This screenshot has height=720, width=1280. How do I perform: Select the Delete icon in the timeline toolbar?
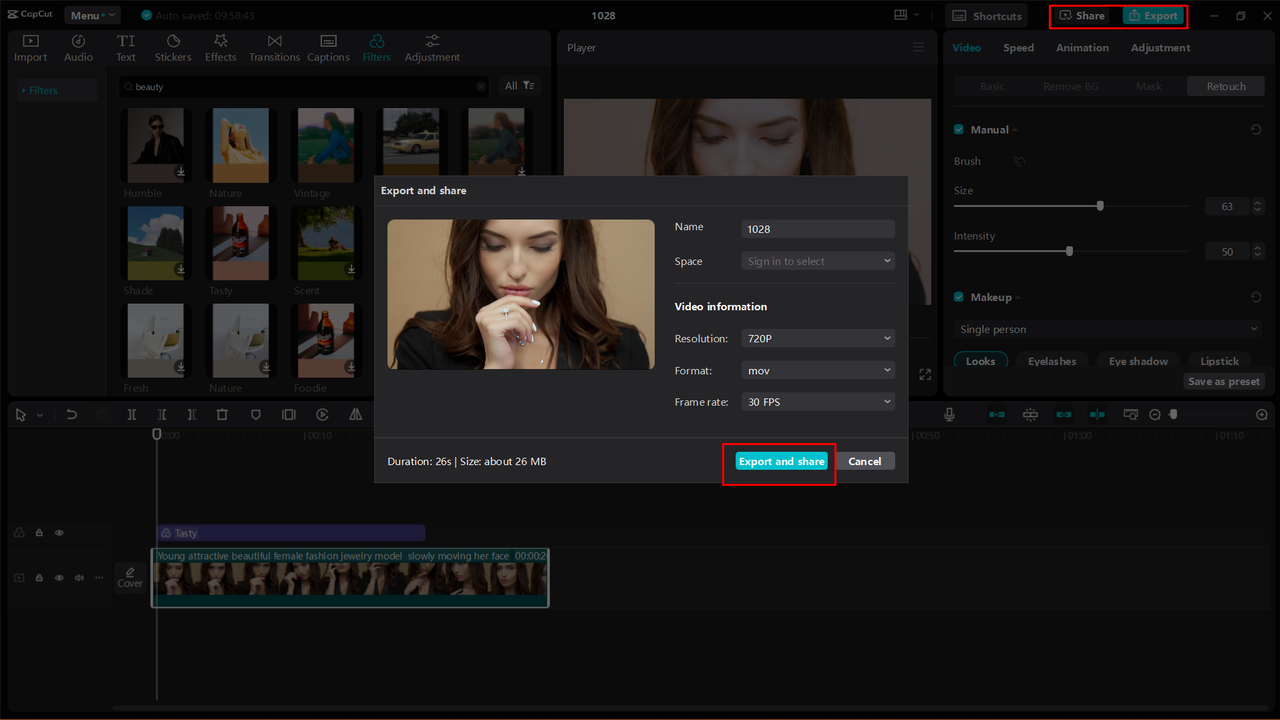[222, 414]
